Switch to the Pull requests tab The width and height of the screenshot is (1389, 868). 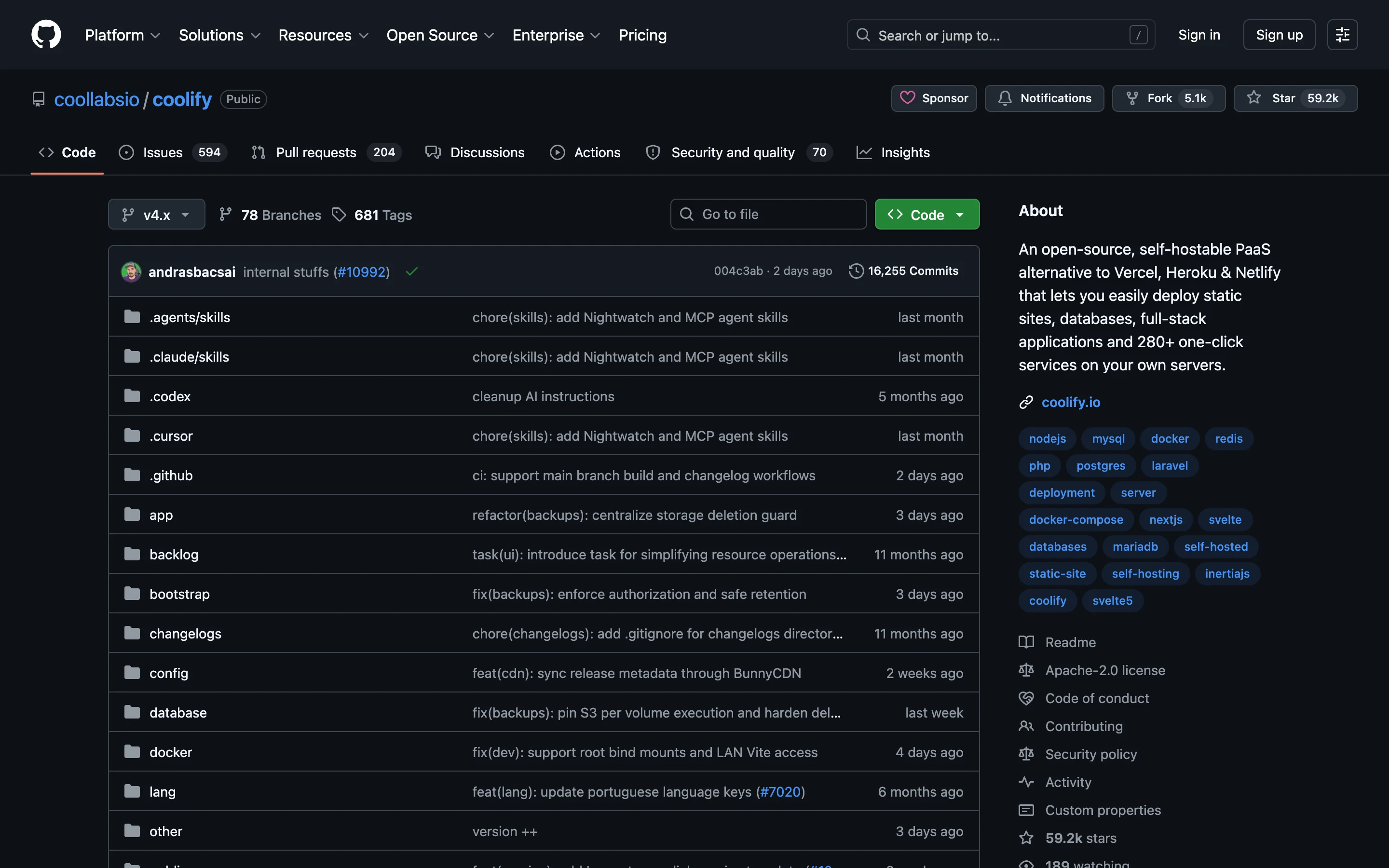(327, 152)
